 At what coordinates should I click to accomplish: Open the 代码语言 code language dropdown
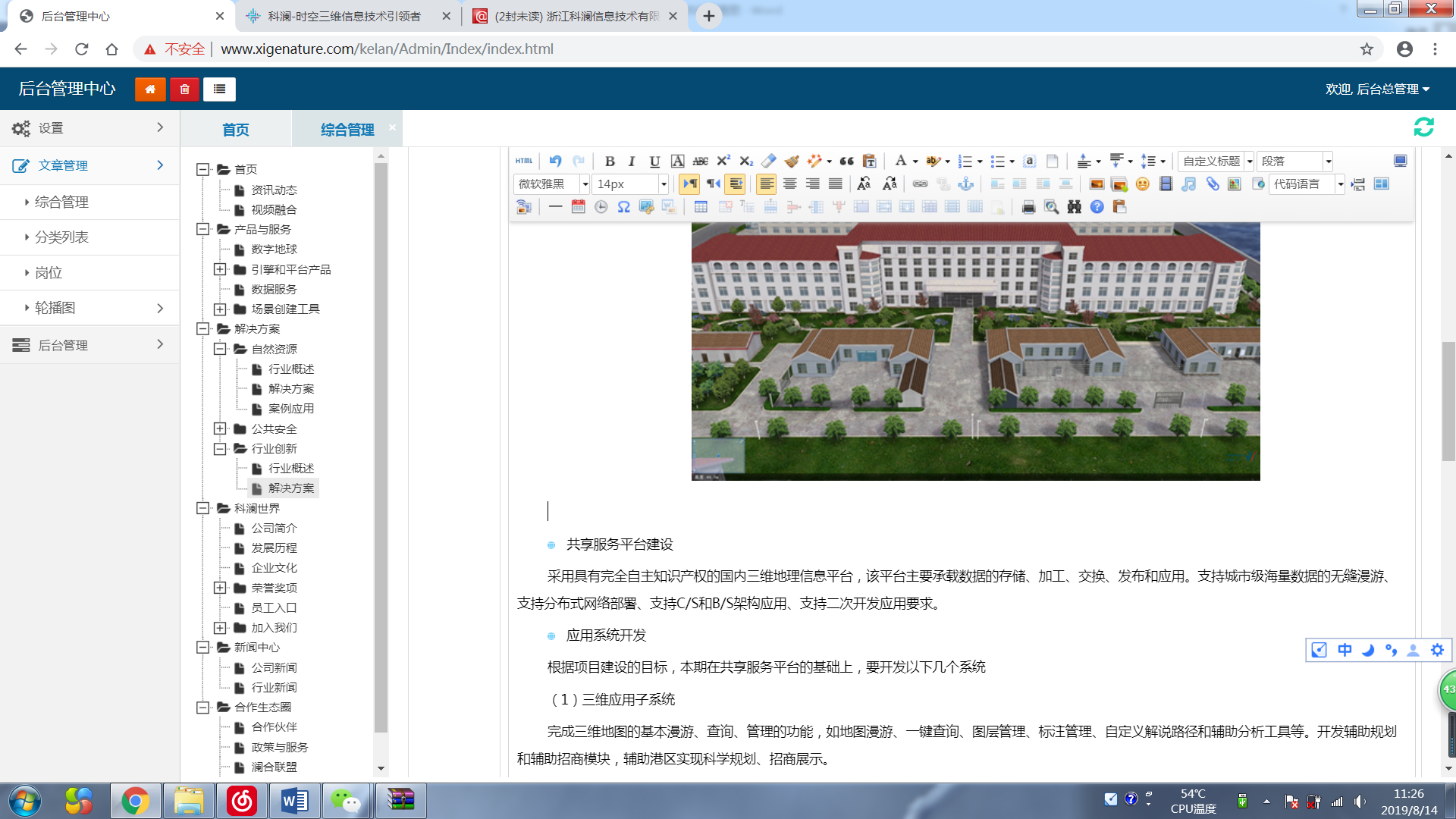coord(1340,184)
